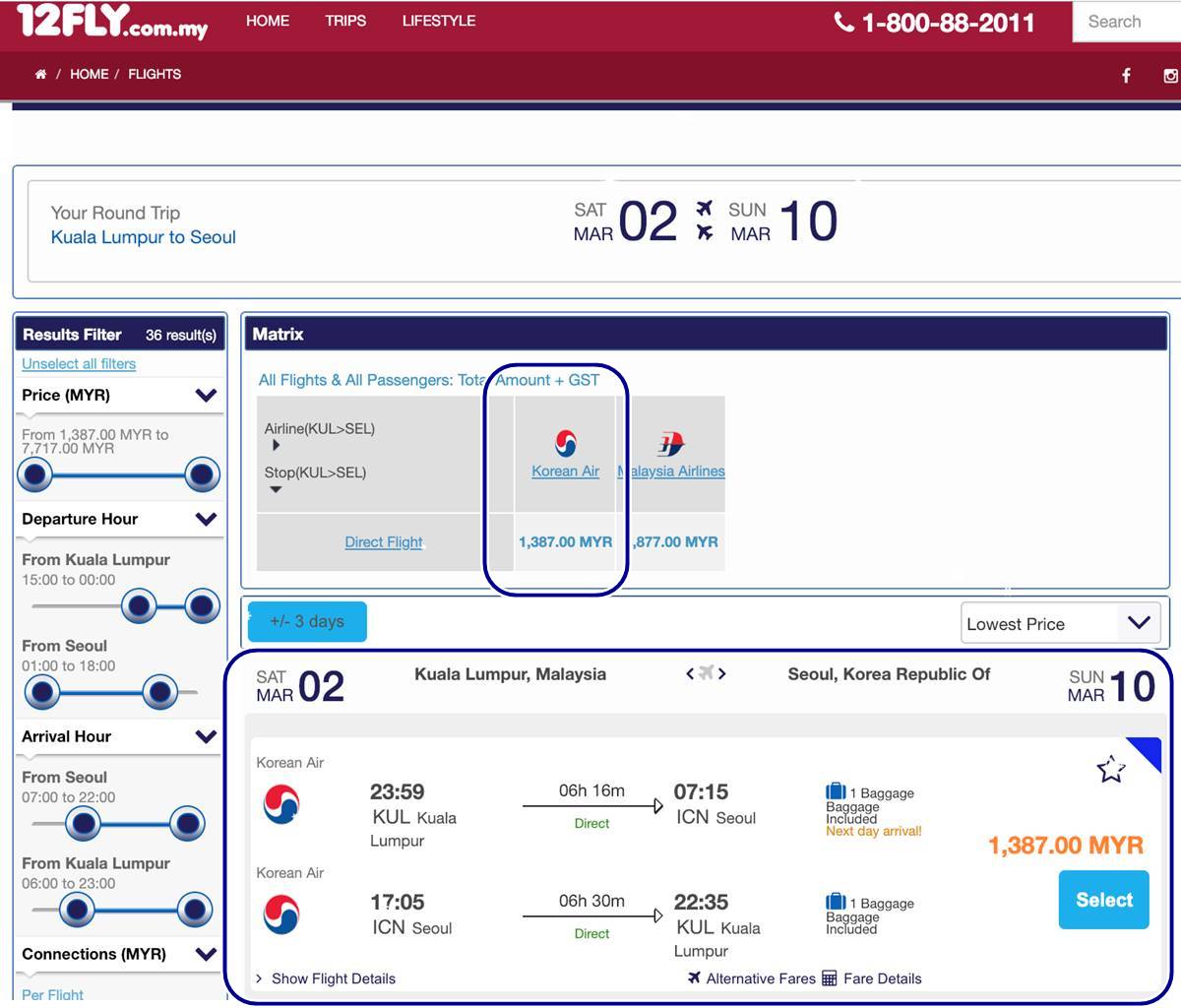Click the Search input field
Image resolution: width=1181 pixels, height=1008 pixels.
[x=1125, y=22]
